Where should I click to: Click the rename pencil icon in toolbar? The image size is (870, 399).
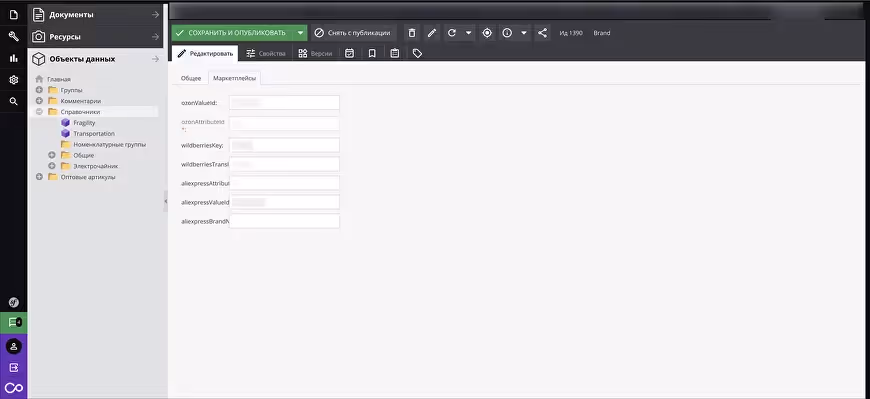pos(432,33)
